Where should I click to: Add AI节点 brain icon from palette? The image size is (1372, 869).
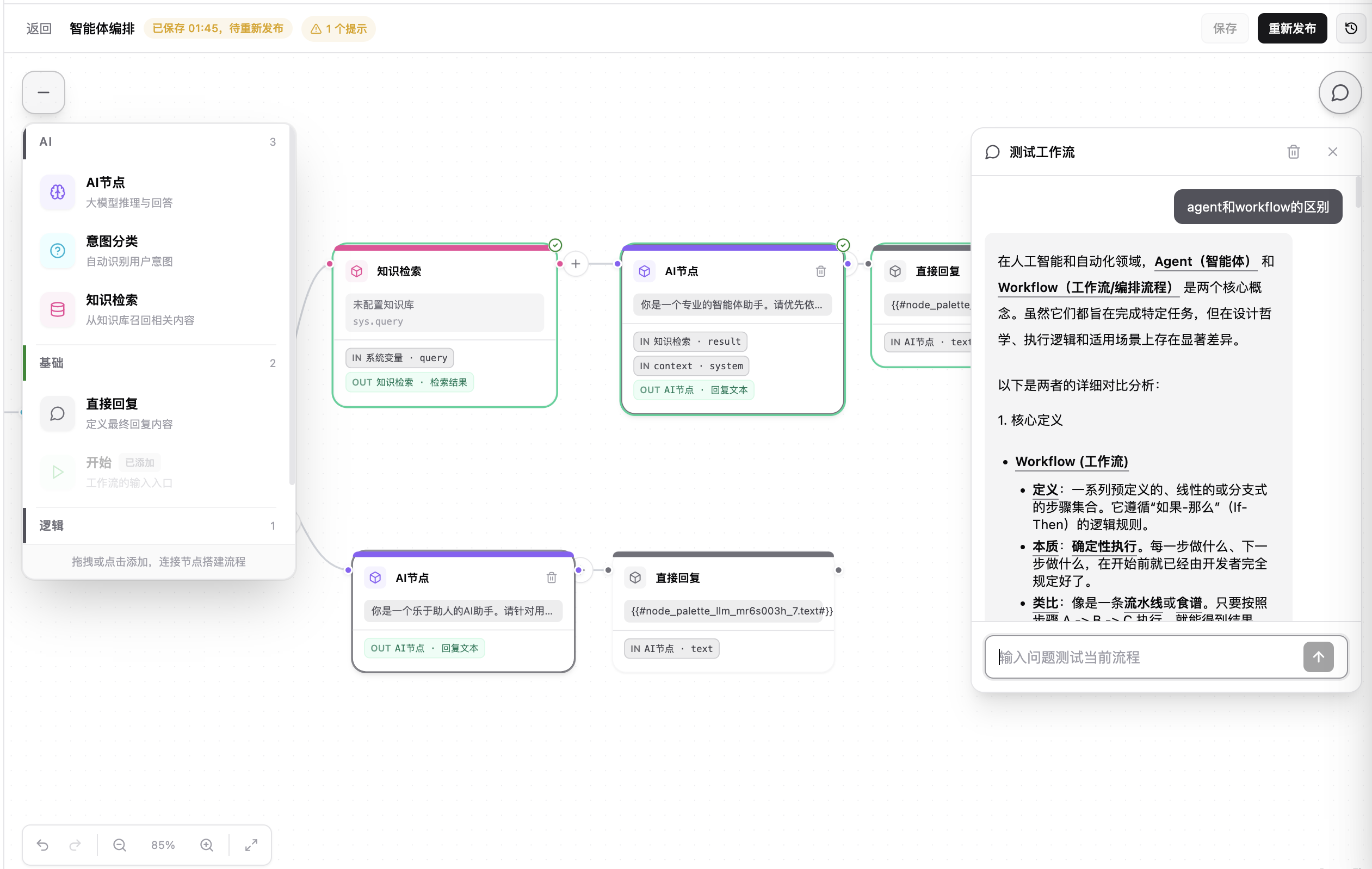click(58, 192)
